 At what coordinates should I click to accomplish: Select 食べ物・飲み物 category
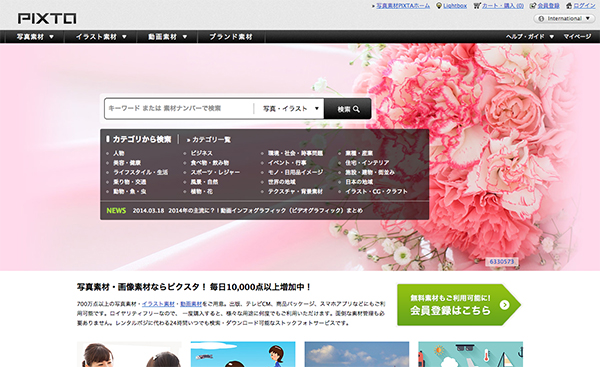[x=210, y=163]
